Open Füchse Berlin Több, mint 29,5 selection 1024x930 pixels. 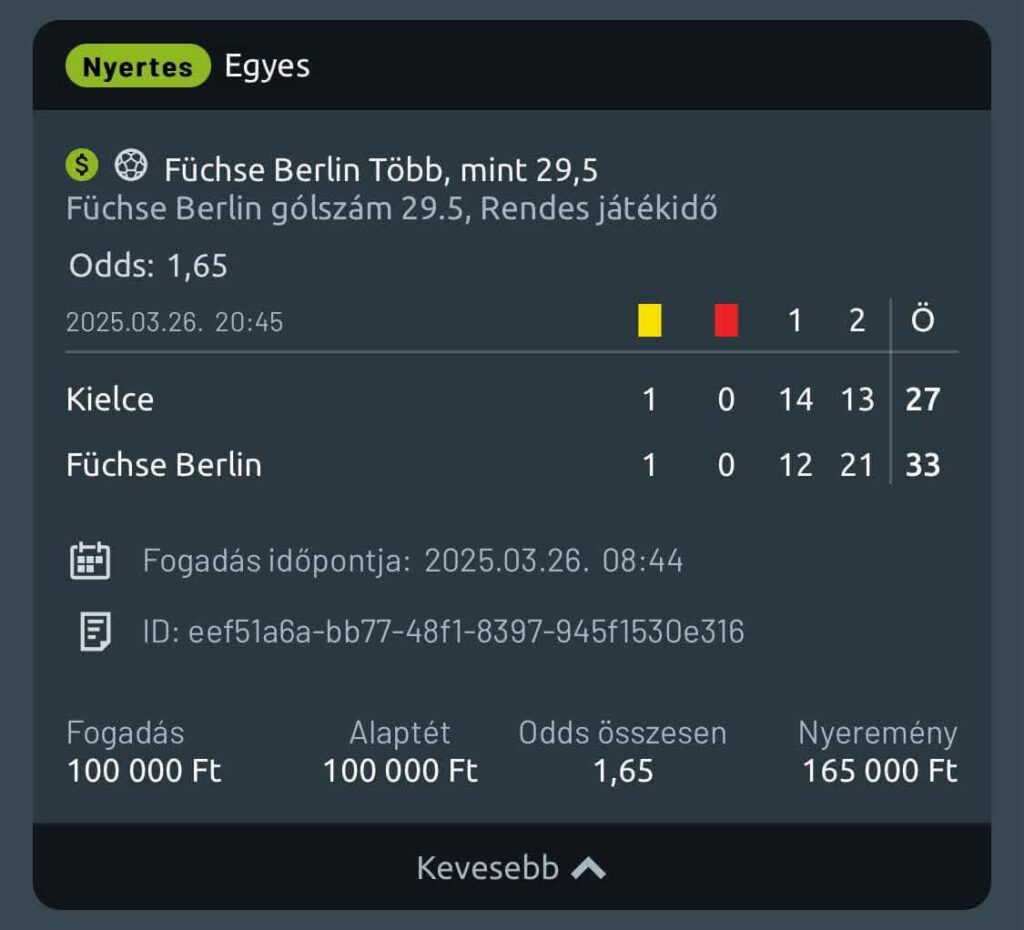pyautogui.click(x=381, y=170)
